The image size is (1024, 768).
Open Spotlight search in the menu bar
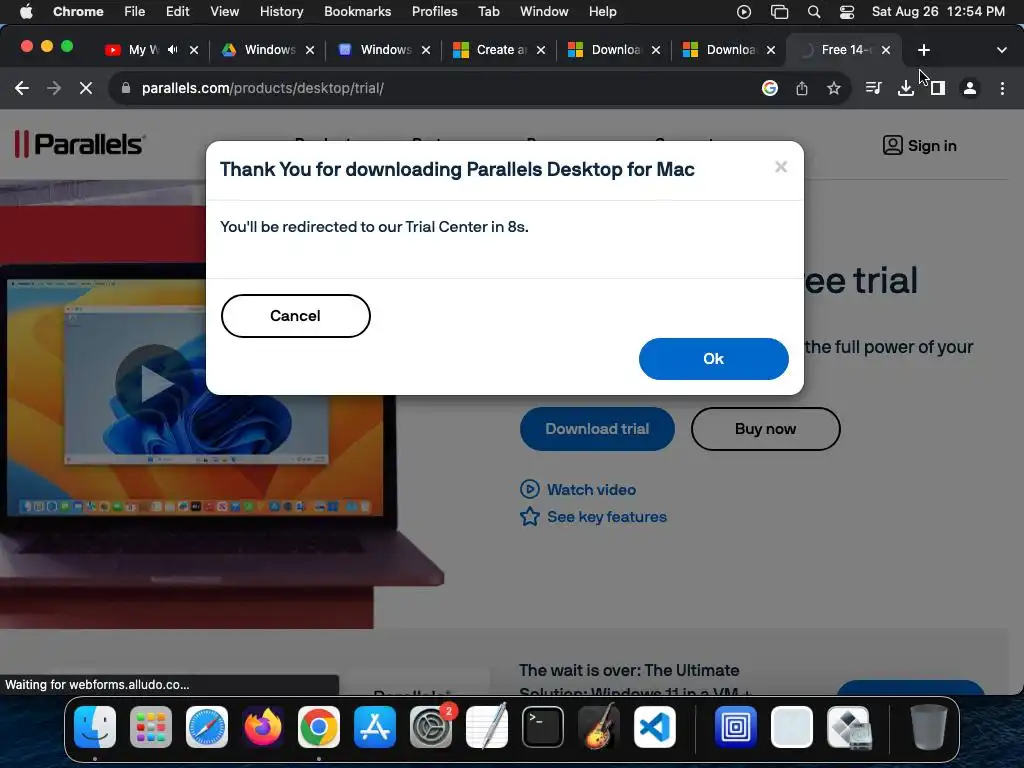point(813,12)
